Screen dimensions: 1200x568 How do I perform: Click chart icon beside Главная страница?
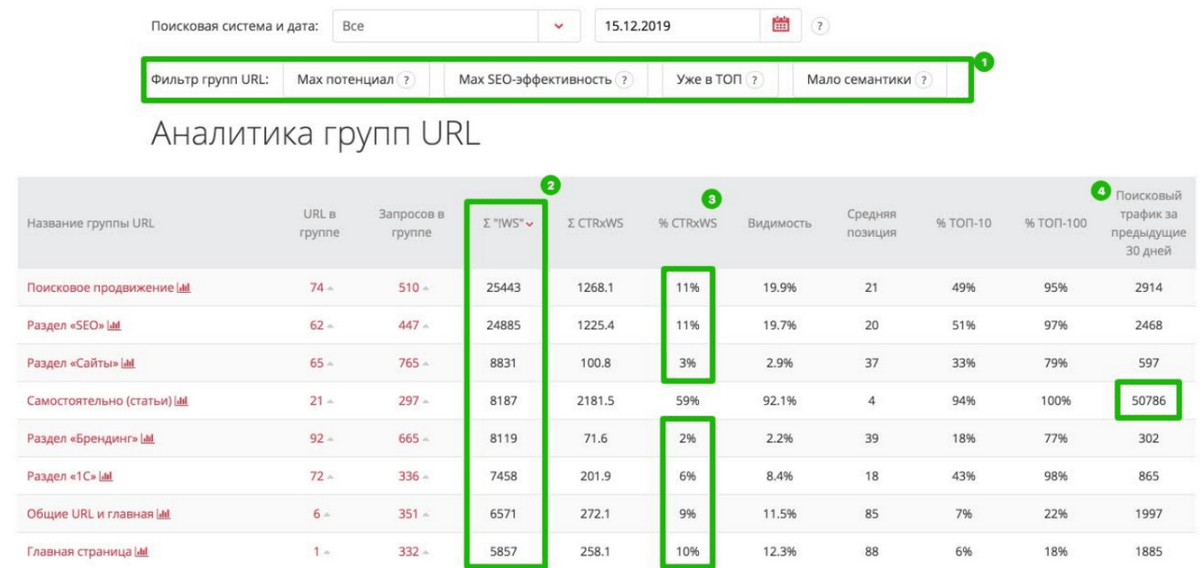click(142, 552)
